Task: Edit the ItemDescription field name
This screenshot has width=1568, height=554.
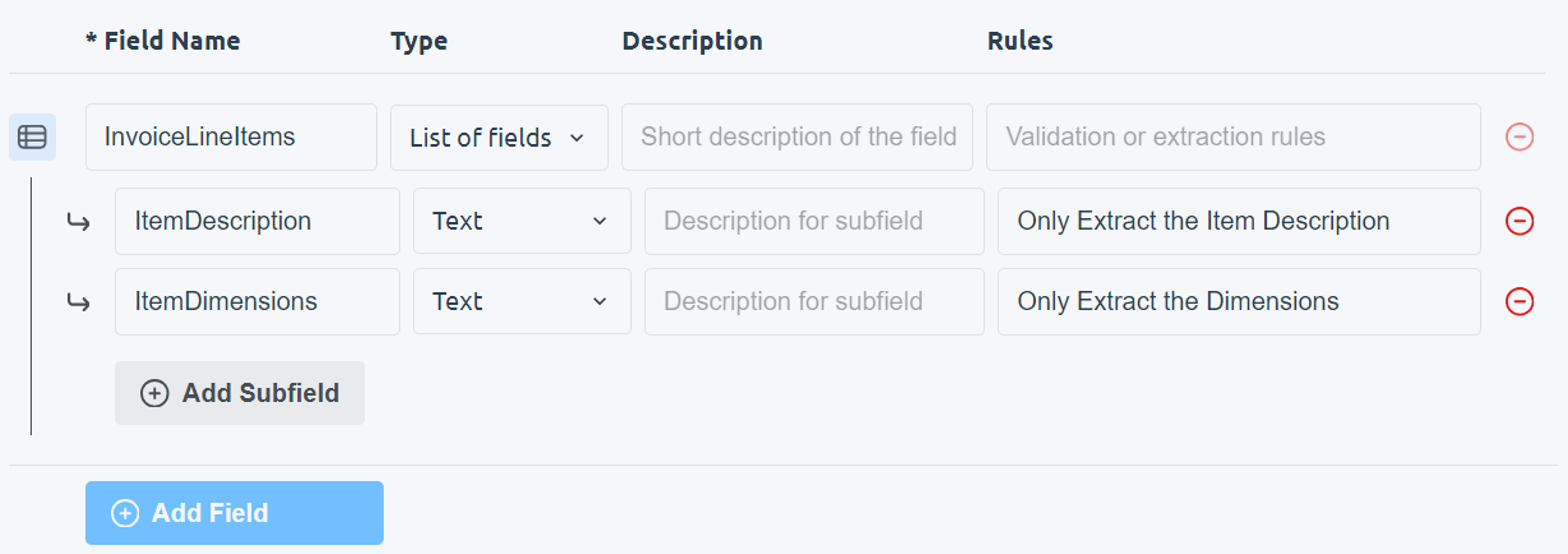Action: point(257,221)
